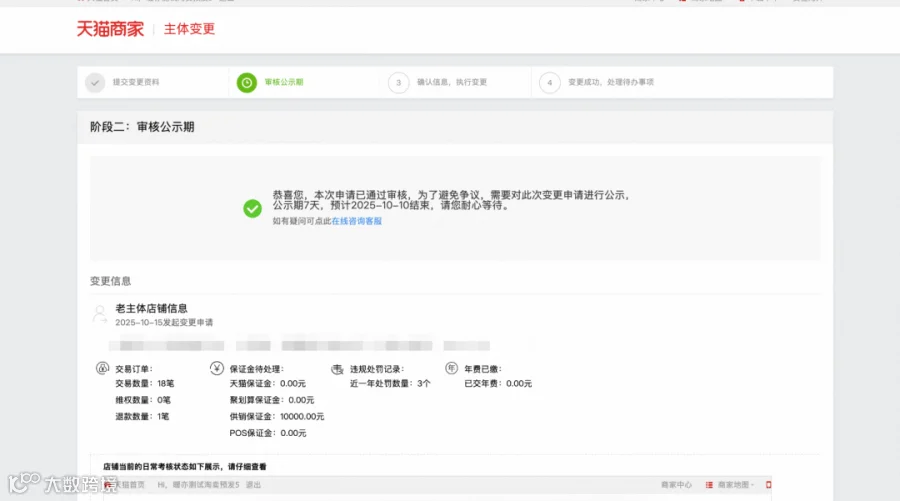Click the 变更信息 section title
Image resolution: width=900 pixels, height=501 pixels.
(110, 281)
